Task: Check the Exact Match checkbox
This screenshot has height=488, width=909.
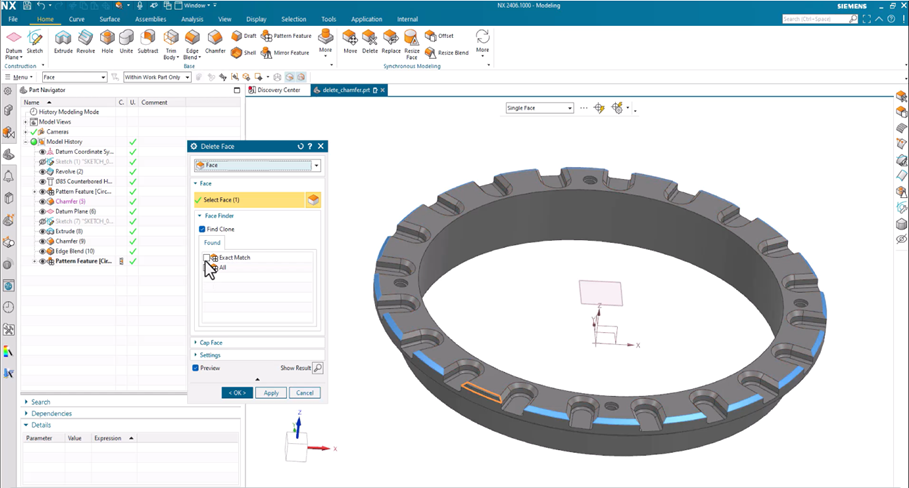Action: (x=206, y=257)
